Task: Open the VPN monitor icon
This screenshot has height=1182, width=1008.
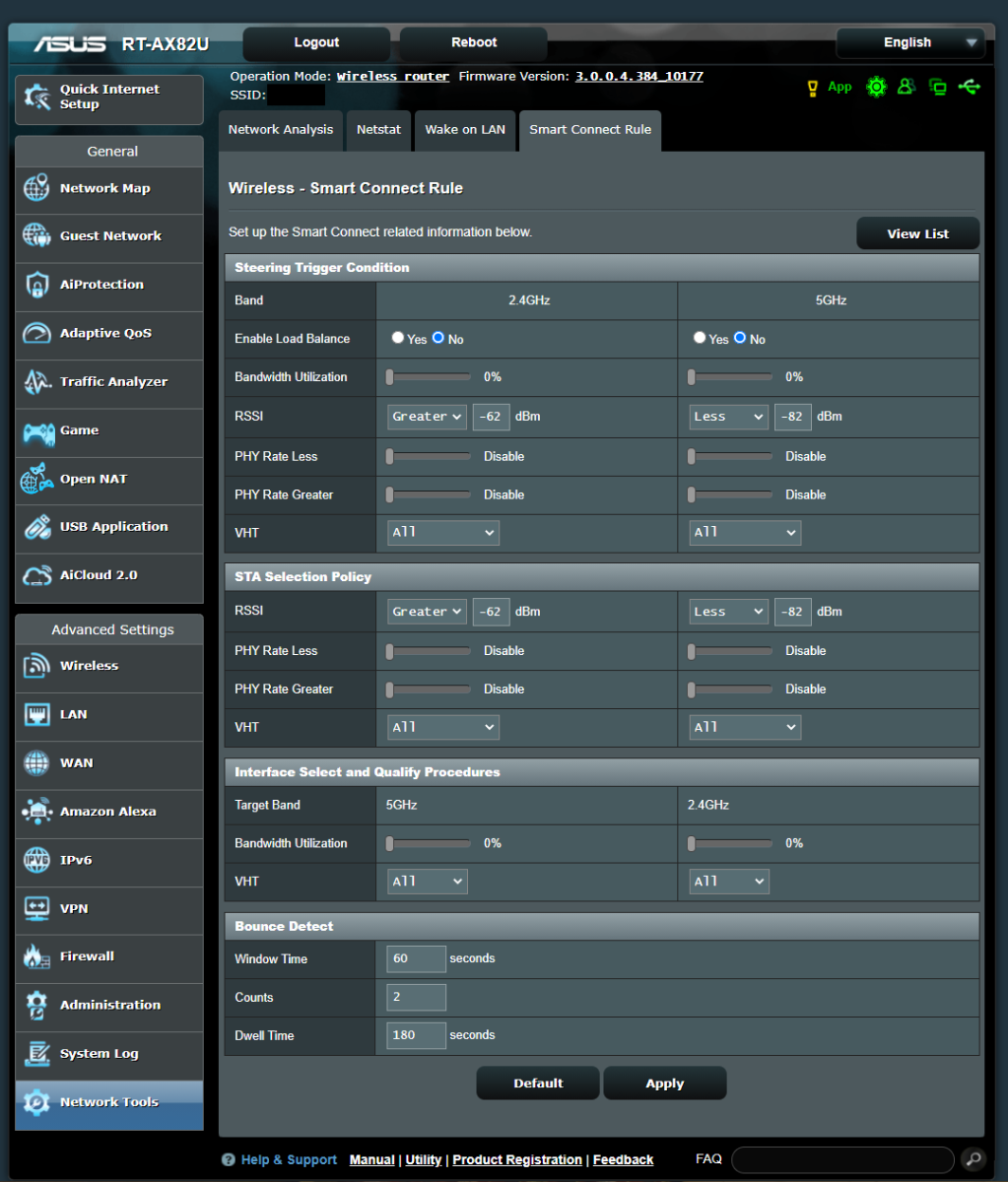Action: (36, 908)
